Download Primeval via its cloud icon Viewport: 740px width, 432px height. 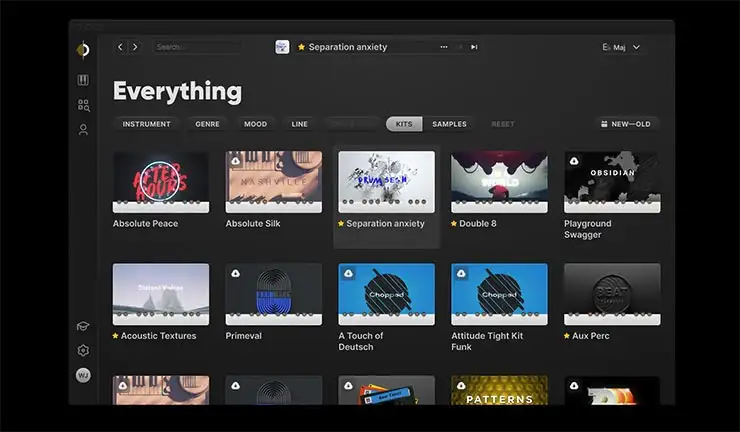tap(235, 273)
